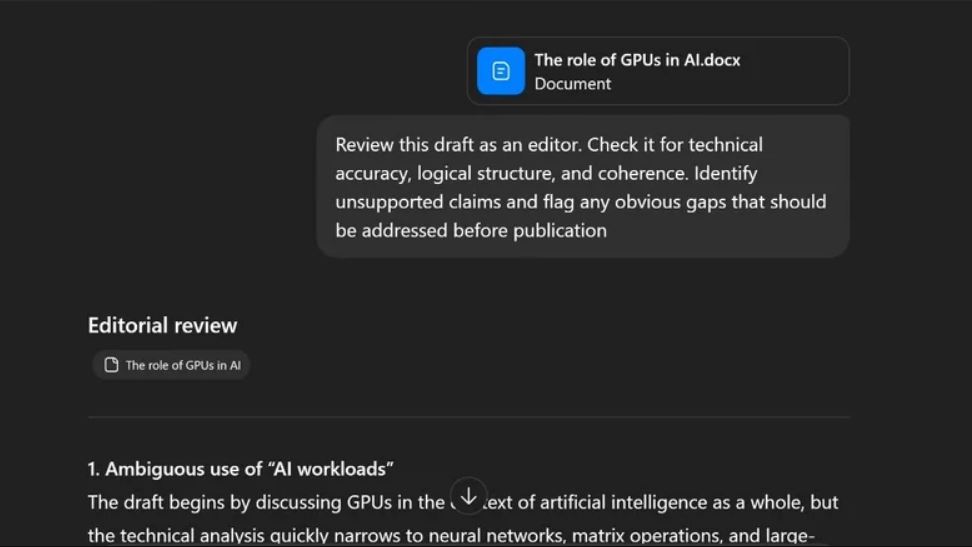This screenshot has height=547, width=972.
Task: Click the words 'technical accuracy' in the prompt bubble
Action: pyautogui.click(x=725, y=145)
